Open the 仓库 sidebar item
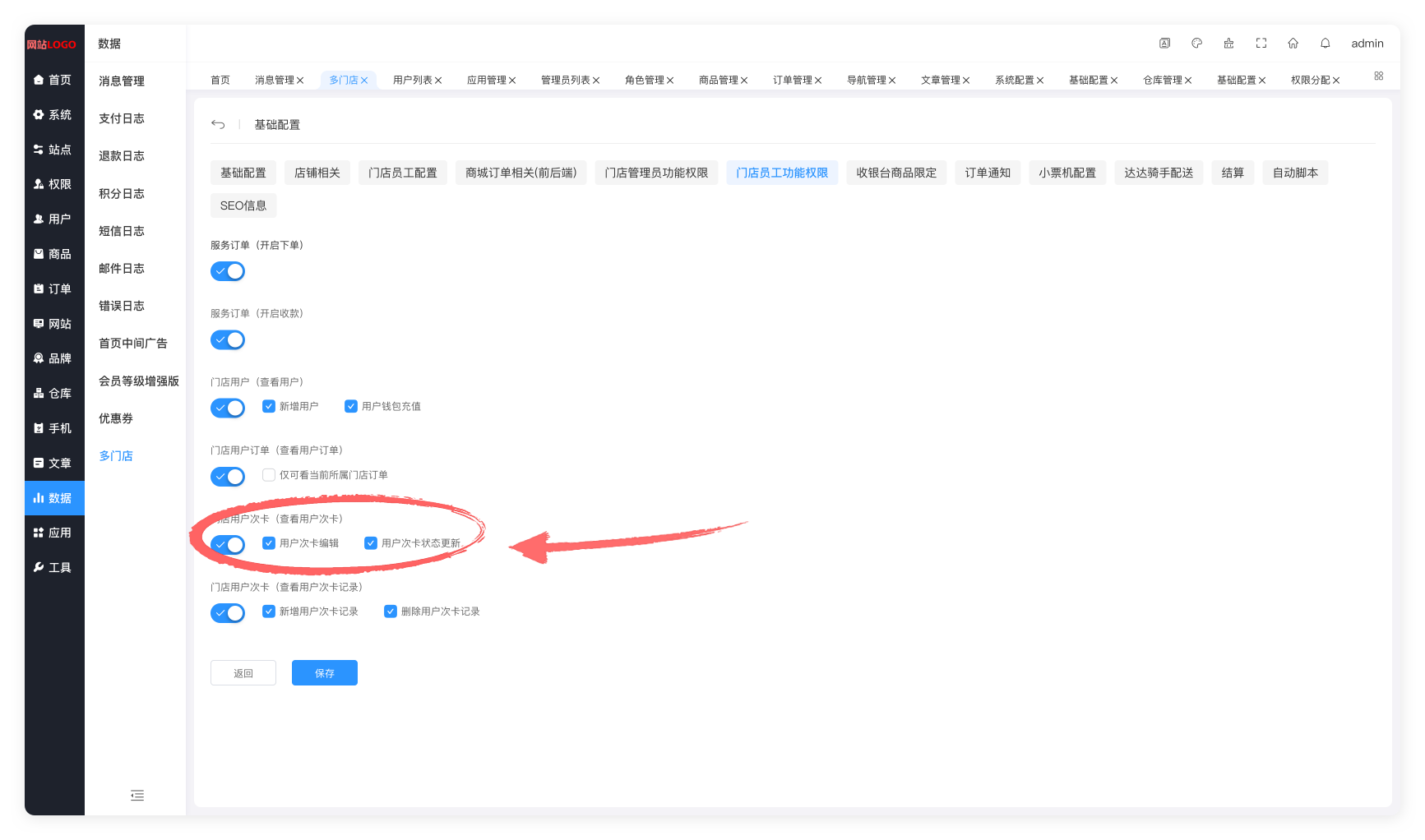 54,394
